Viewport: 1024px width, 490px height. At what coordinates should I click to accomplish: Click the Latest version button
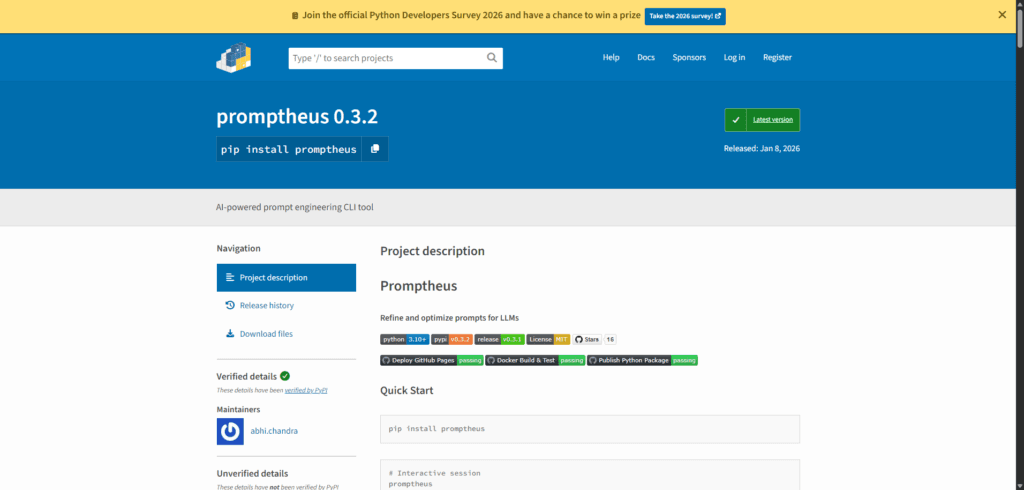click(x=762, y=120)
